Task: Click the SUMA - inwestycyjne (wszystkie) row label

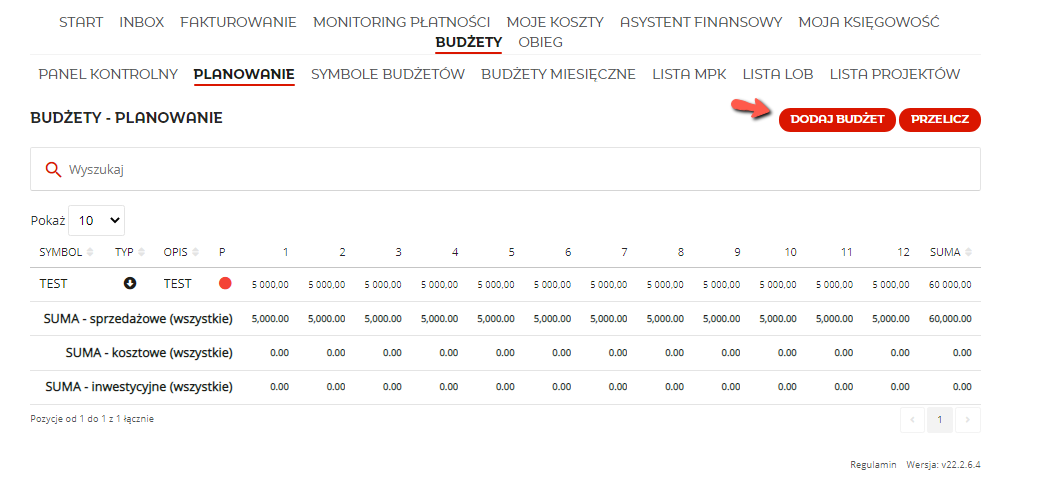Action: pyautogui.click(x=139, y=386)
